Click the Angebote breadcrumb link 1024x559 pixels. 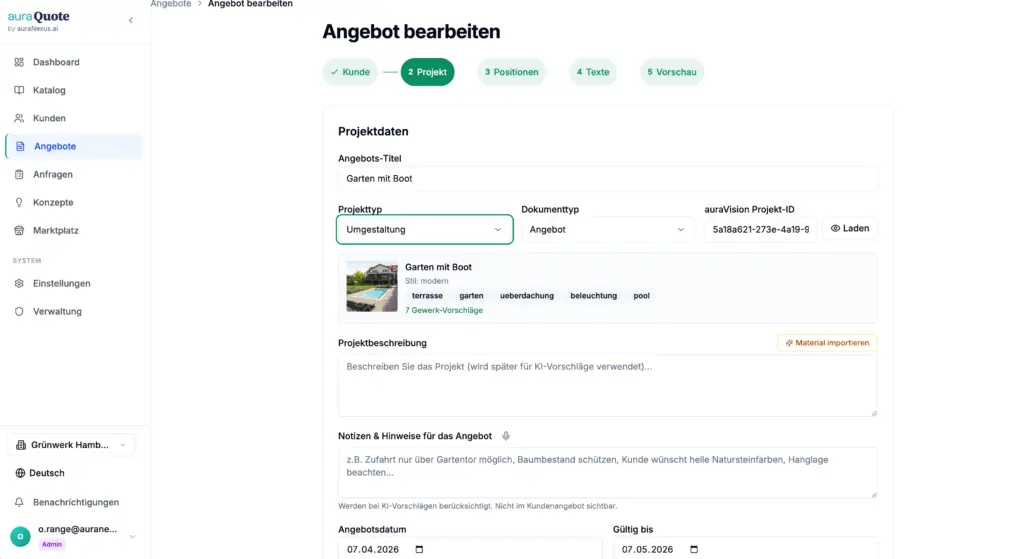coord(171,4)
